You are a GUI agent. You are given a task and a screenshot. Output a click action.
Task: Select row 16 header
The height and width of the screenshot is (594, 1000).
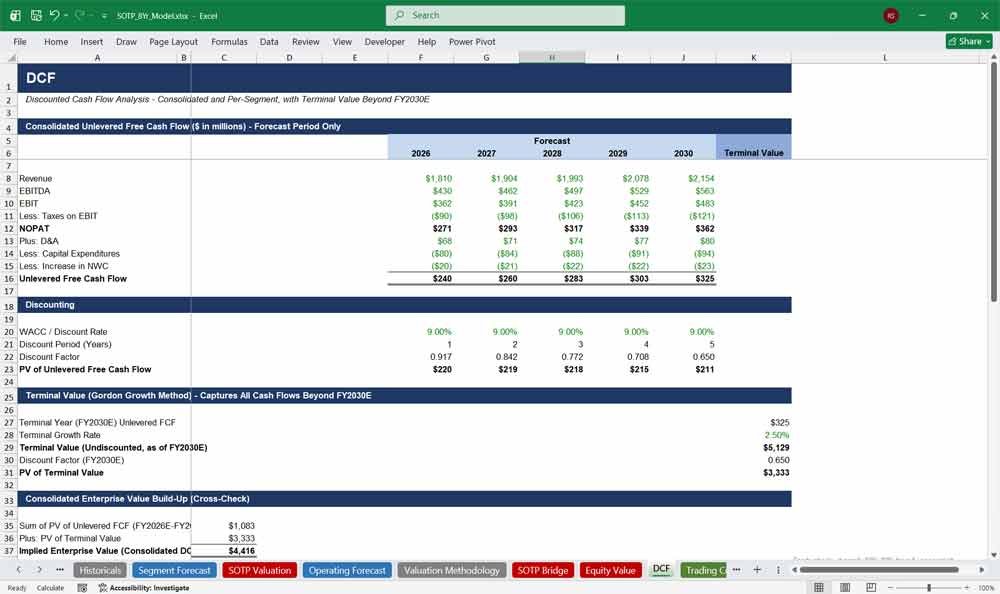coord(9,279)
